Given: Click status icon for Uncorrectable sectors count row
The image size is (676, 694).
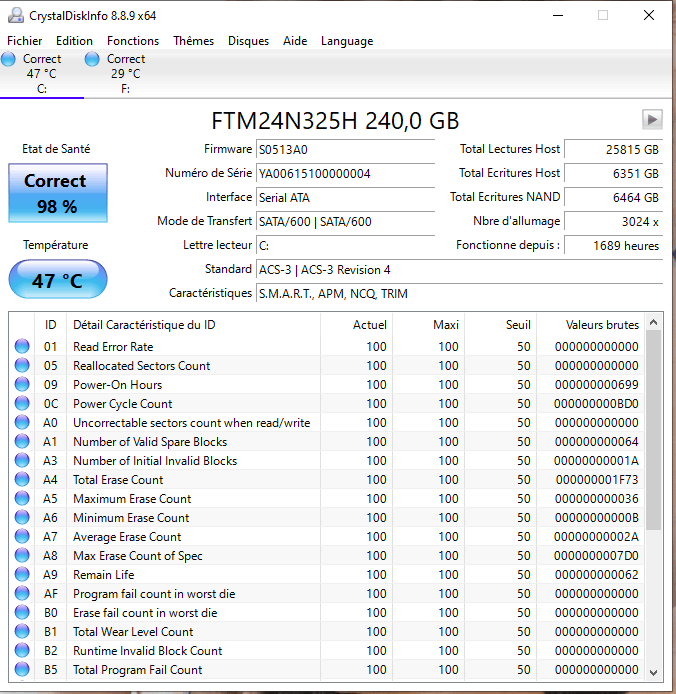Looking at the screenshot, I should (22, 422).
